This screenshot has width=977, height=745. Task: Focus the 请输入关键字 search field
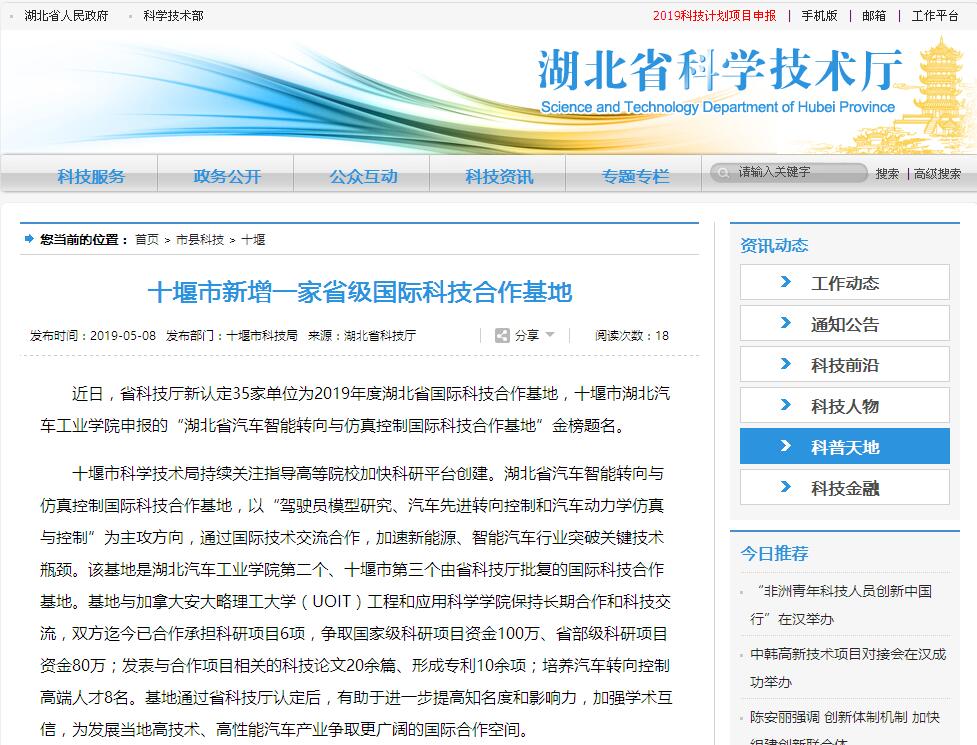[x=795, y=172]
